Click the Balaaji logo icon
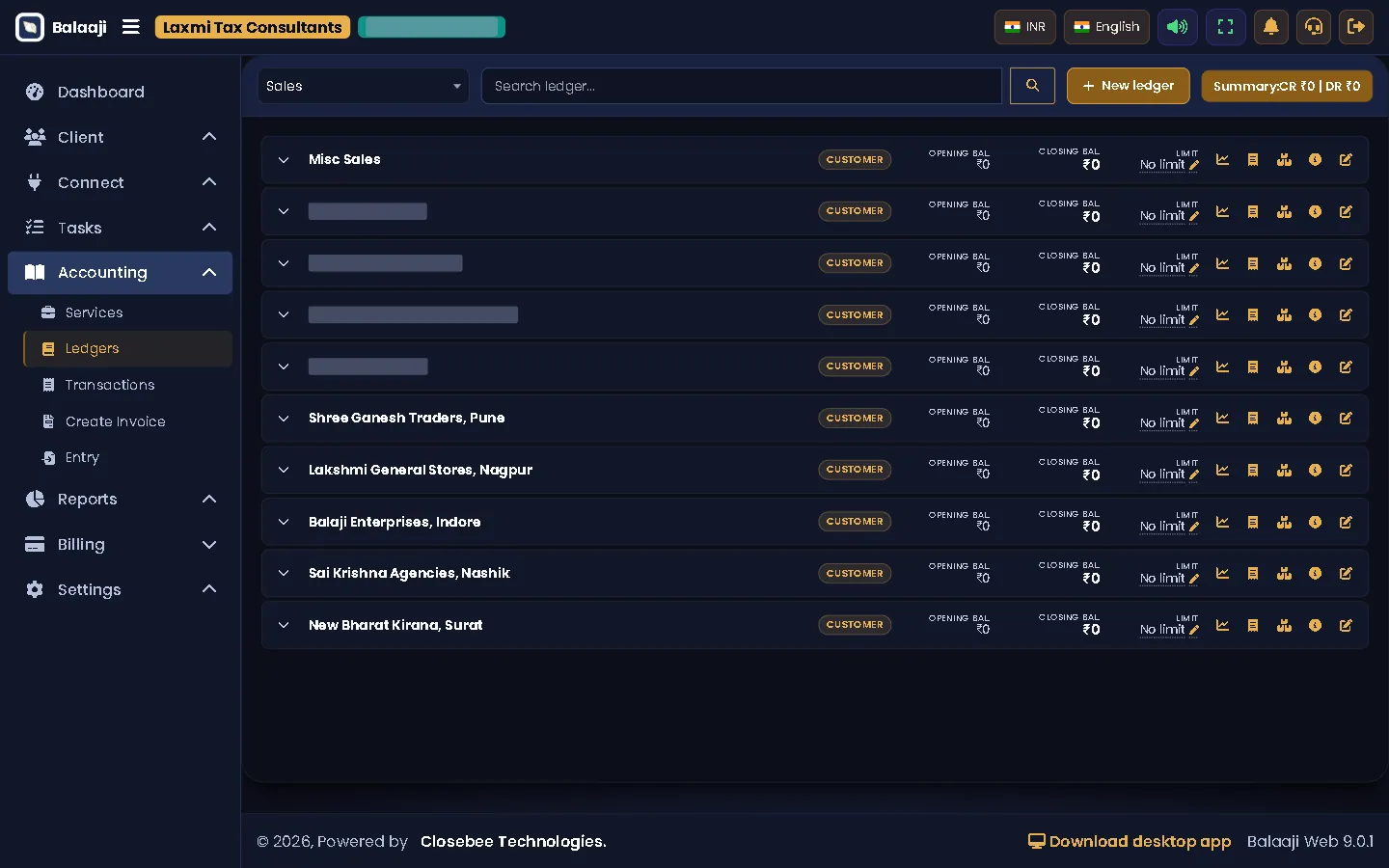Screen dimensions: 1389x868 [30, 27]
